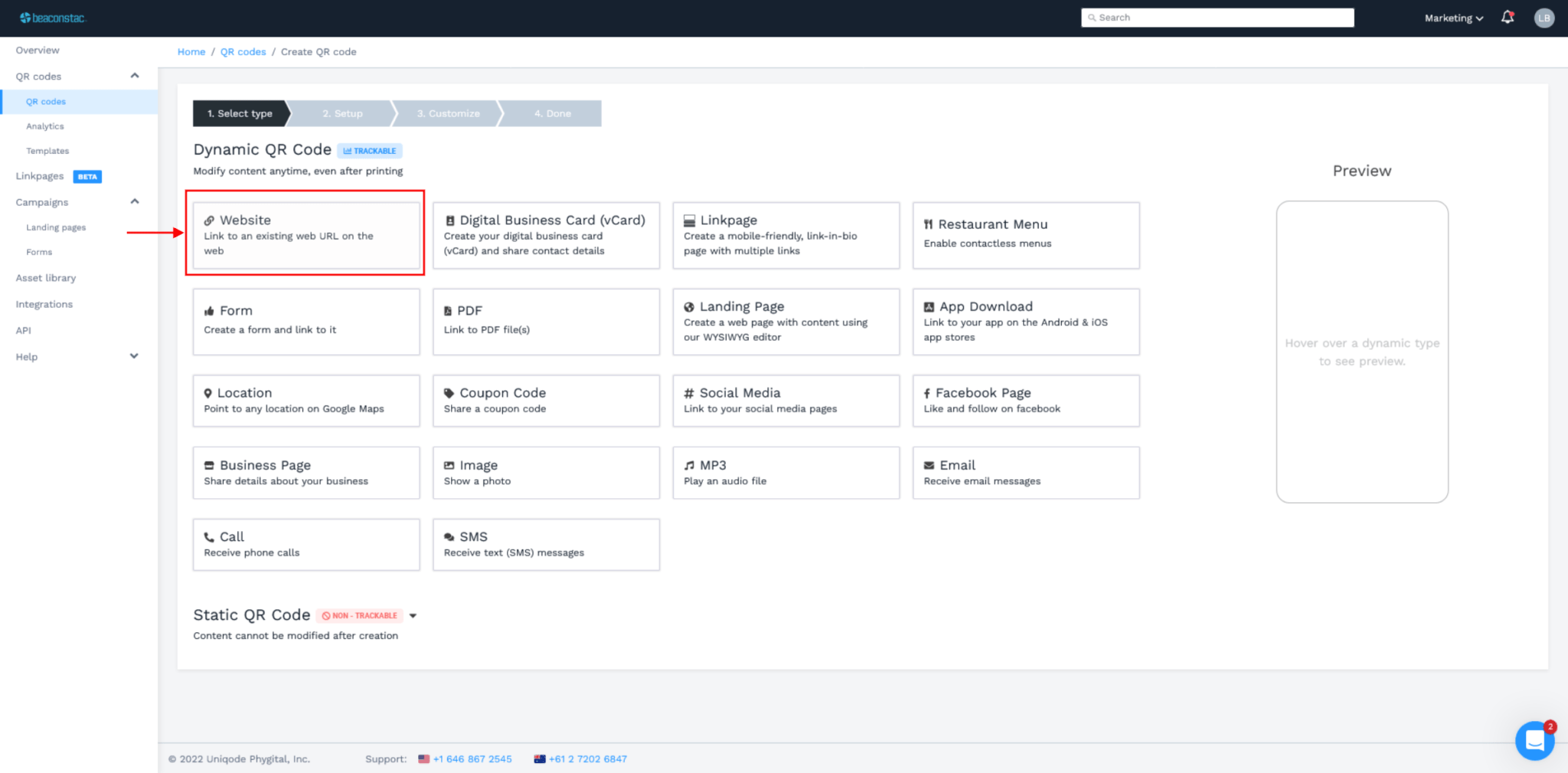
Task: Open the LB user avatar menu
Action: coord(1543,18)
